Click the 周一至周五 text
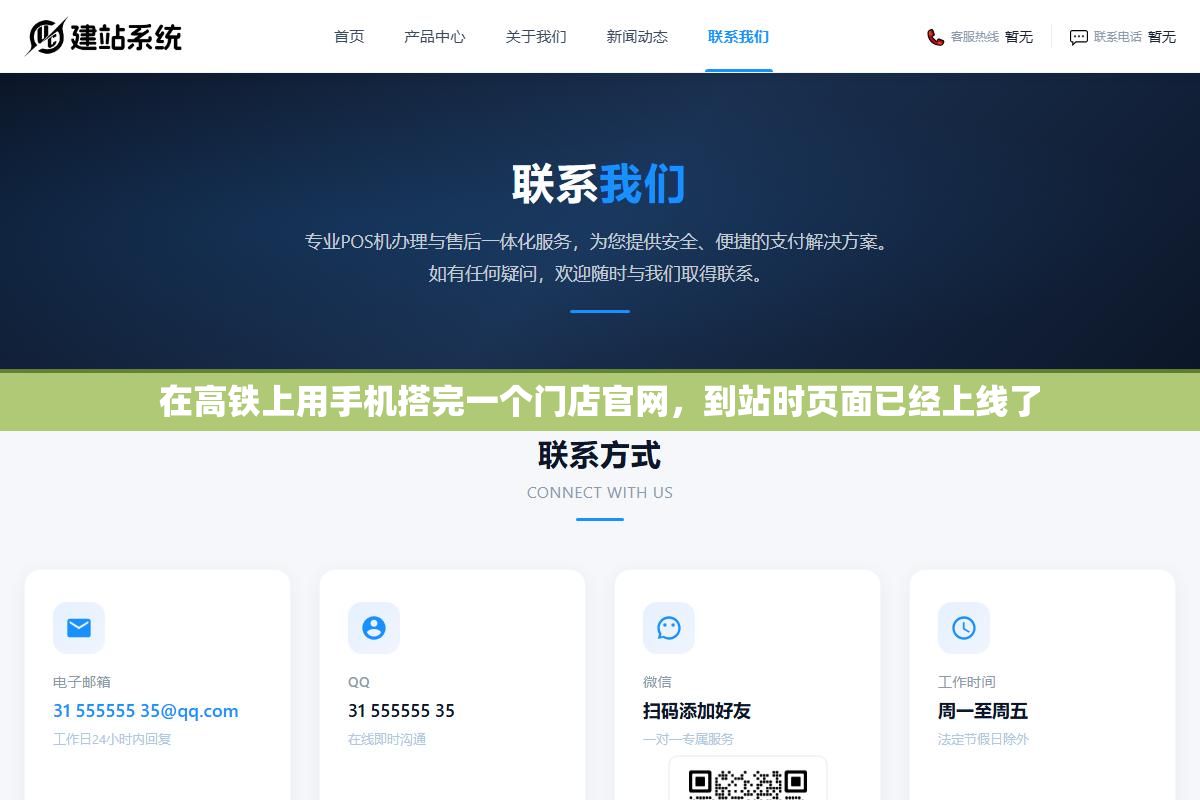Viewport: 1200px width, 800px height. [x=983, y=711]
